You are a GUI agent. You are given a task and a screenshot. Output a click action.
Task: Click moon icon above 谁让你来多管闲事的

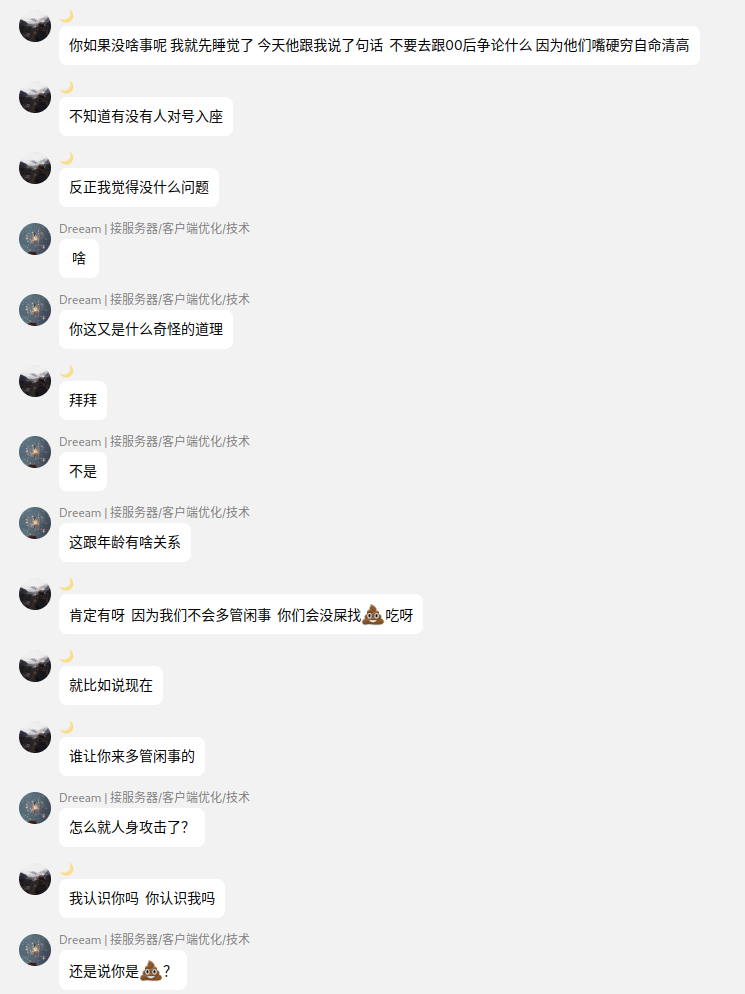pos(67,726)
